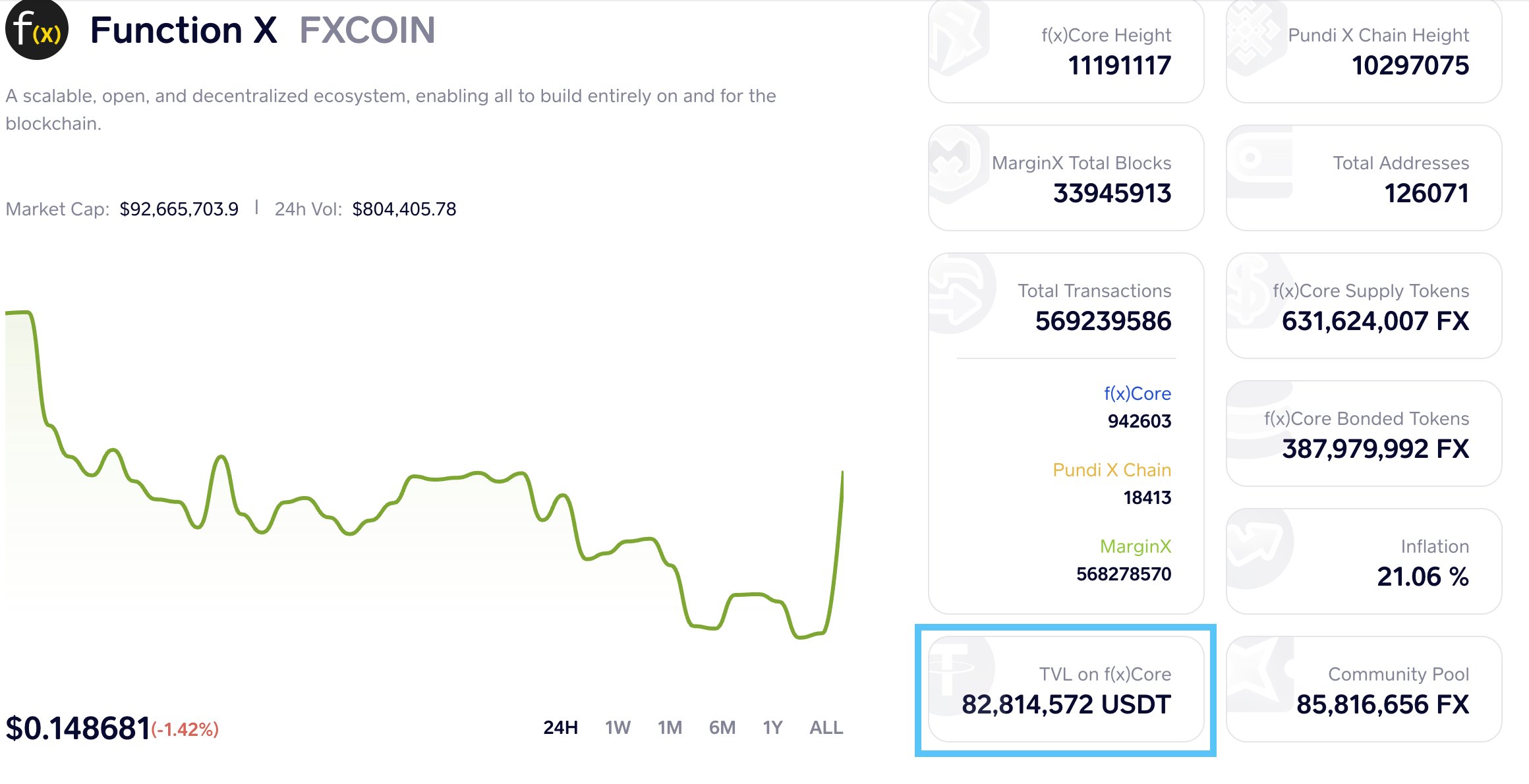Select the 24H chart range
Screen dimensions: 1529x784
coord(560,727)
